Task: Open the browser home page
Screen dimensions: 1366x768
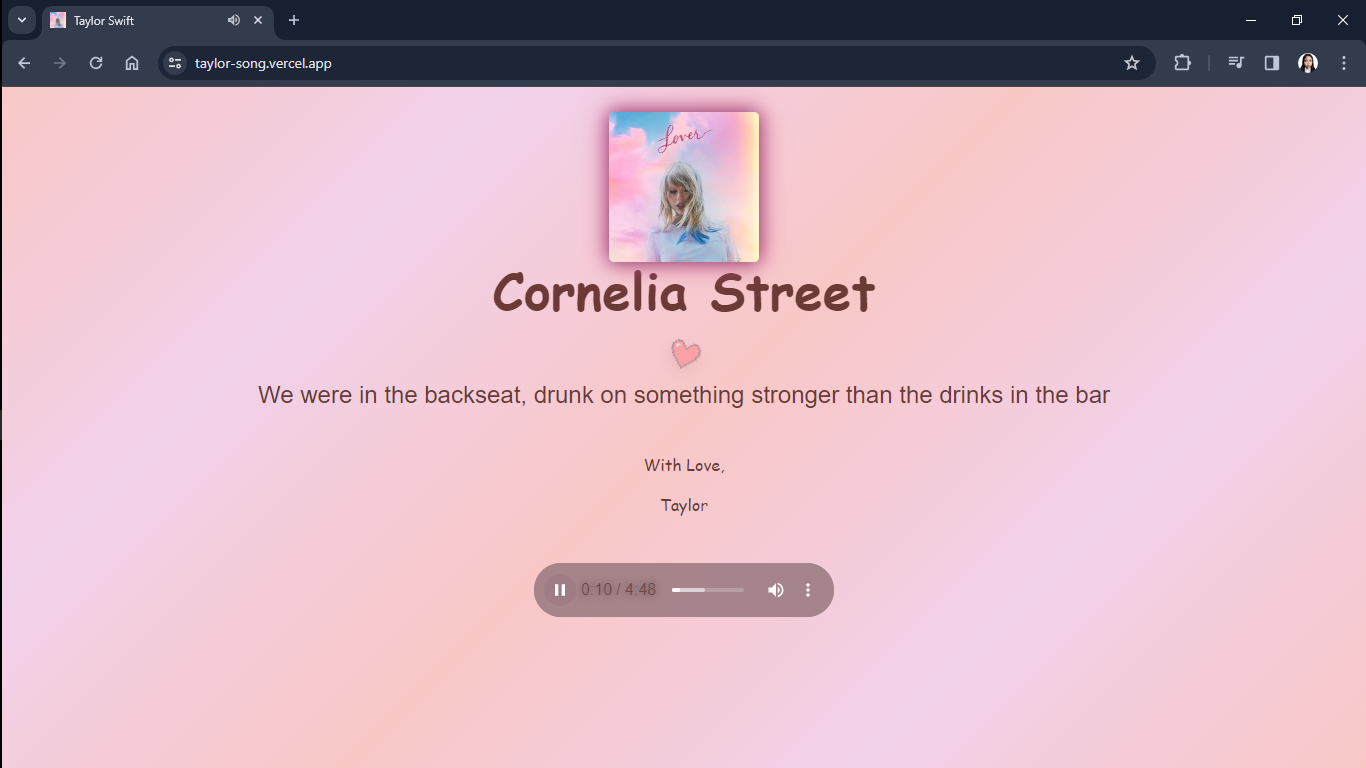Action: [x=132, y=63]
